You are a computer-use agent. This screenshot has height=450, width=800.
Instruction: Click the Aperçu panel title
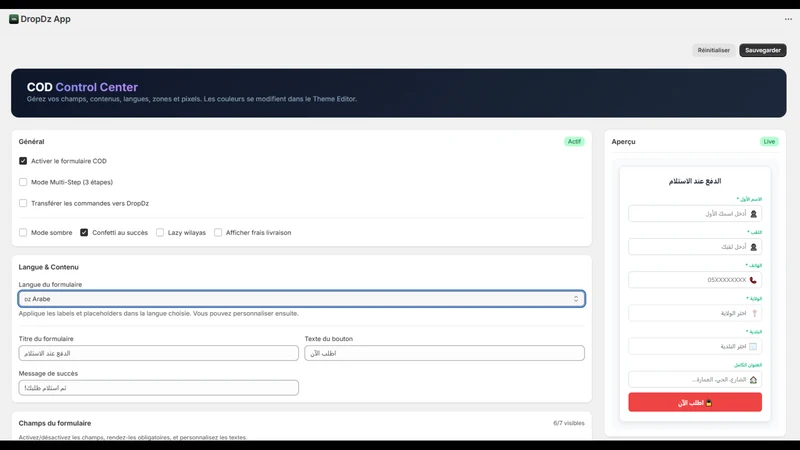tap(623, 142)
